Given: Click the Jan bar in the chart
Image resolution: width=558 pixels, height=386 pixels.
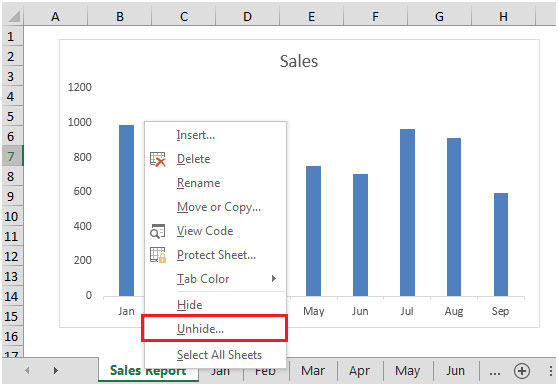Looking at the screenshot, I should [126, 210].
